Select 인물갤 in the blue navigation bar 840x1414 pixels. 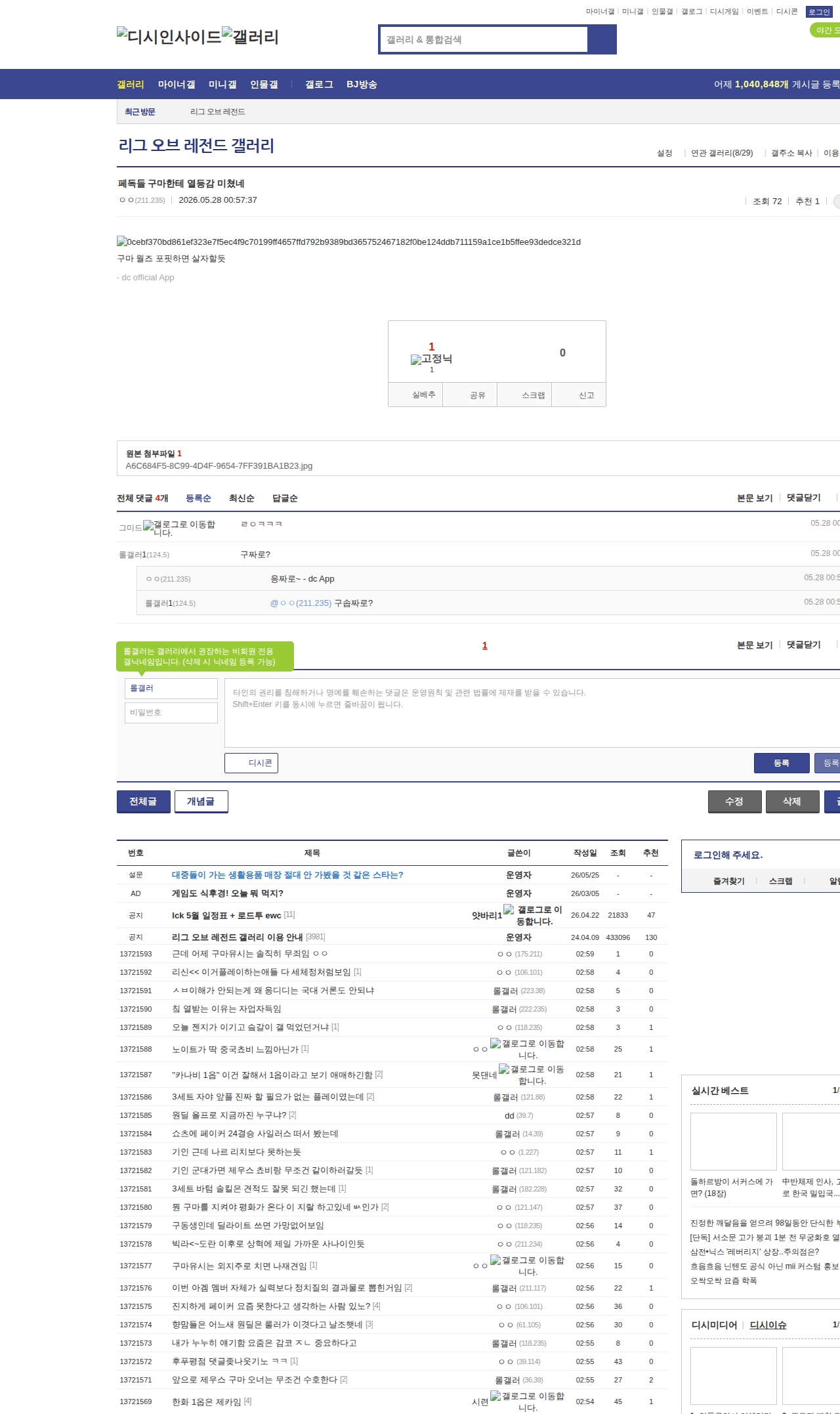(264, 84)
